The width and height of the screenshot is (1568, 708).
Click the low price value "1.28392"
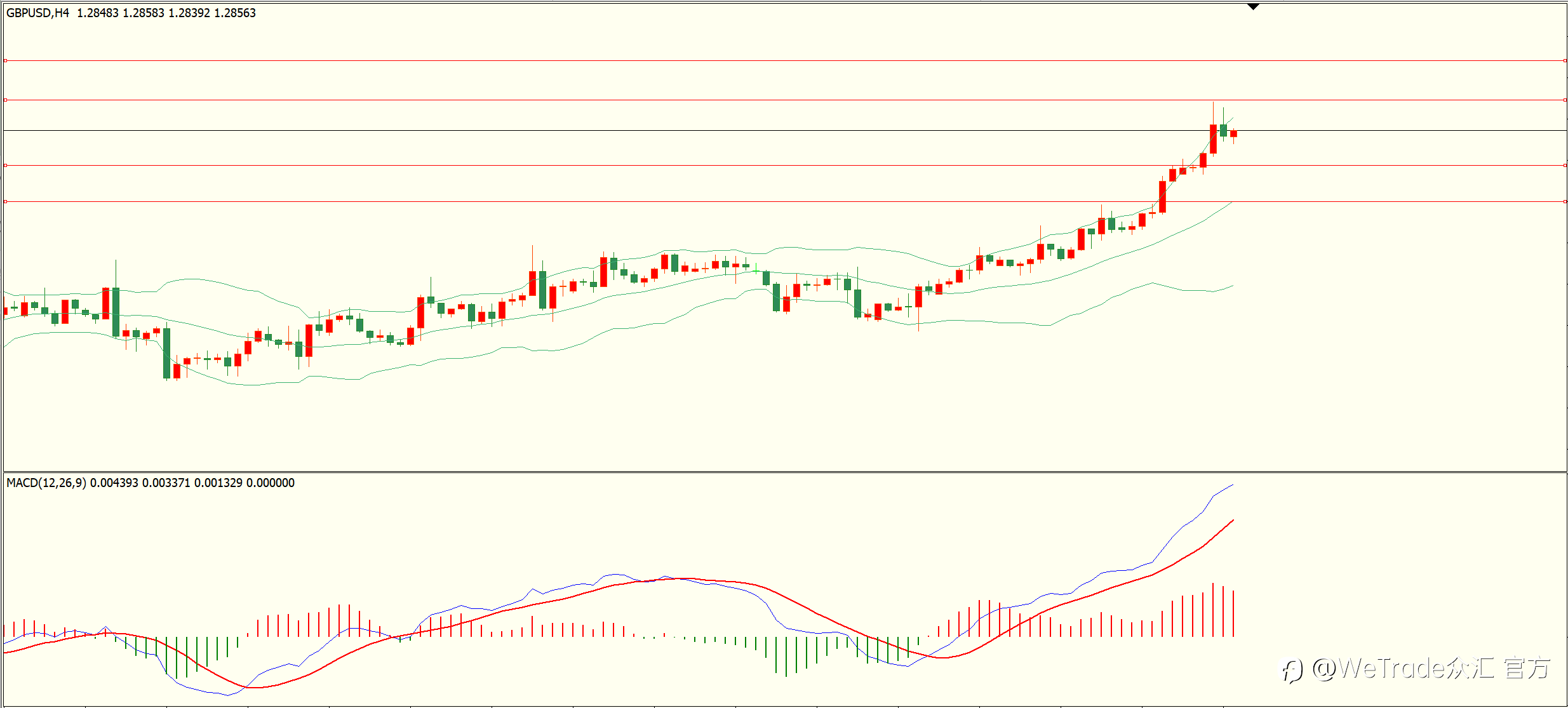pos(189,13)
